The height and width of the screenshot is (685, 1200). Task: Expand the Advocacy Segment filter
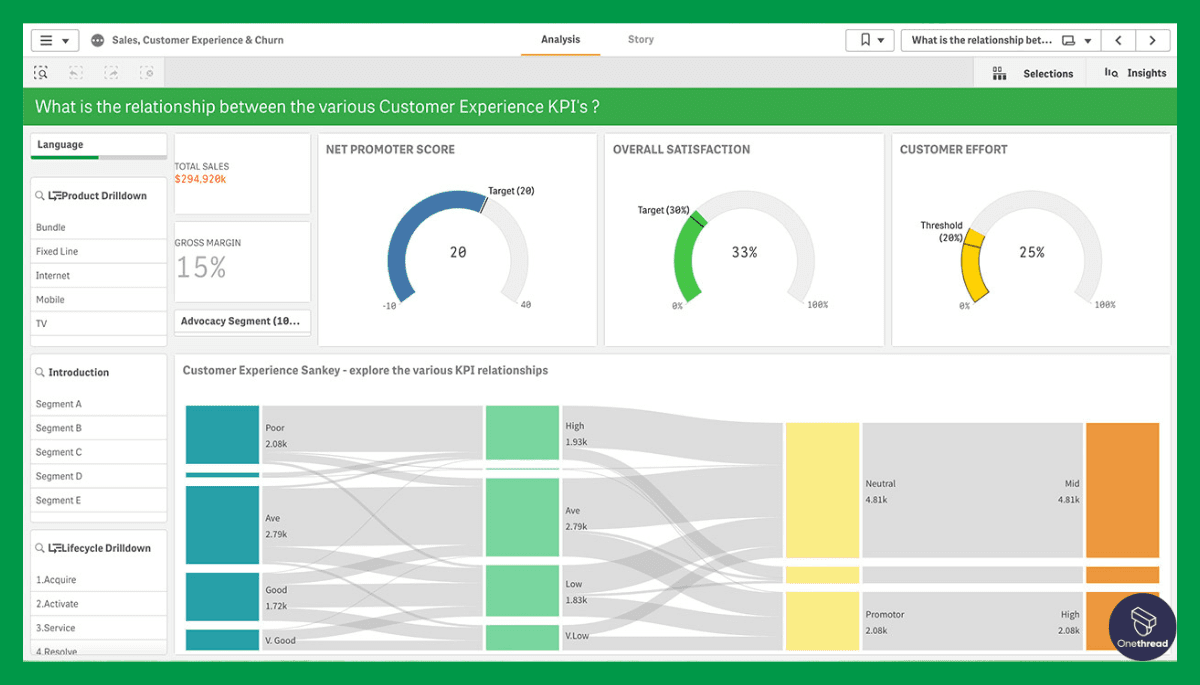pyautogui.click(x=242, y=321)
